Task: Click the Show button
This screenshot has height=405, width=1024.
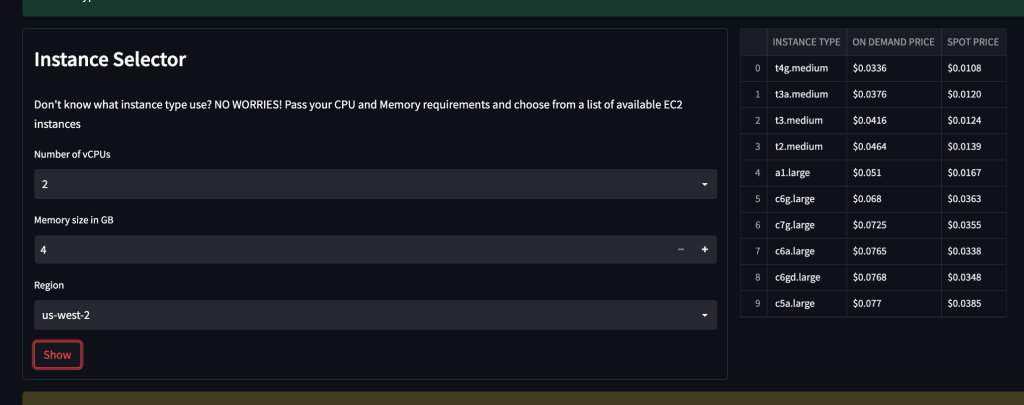Action: coord(57,355)
